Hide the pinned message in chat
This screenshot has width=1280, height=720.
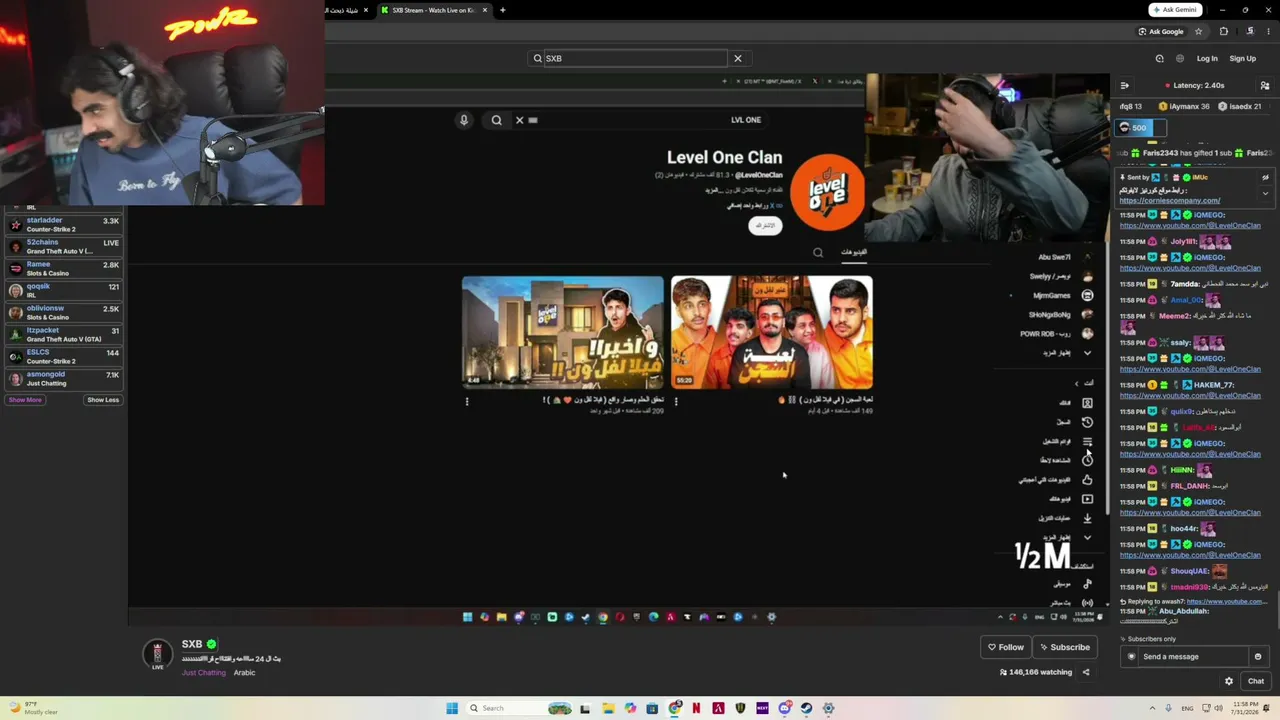[1265, 177]
